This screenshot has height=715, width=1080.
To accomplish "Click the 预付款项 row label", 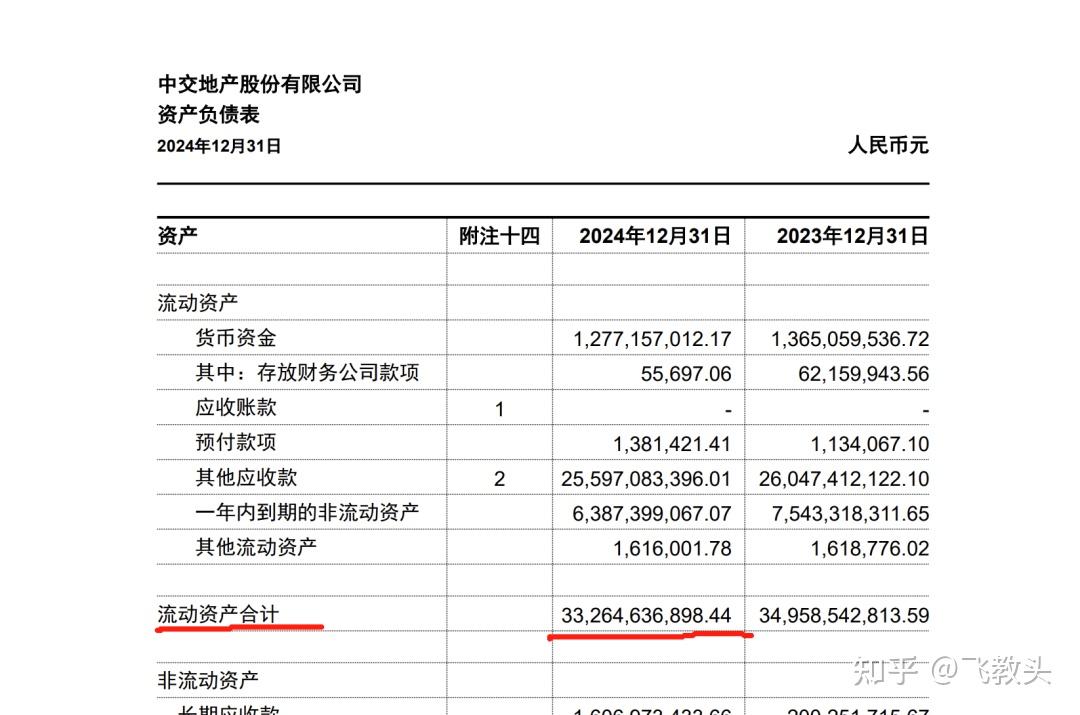I will (236, 442).
